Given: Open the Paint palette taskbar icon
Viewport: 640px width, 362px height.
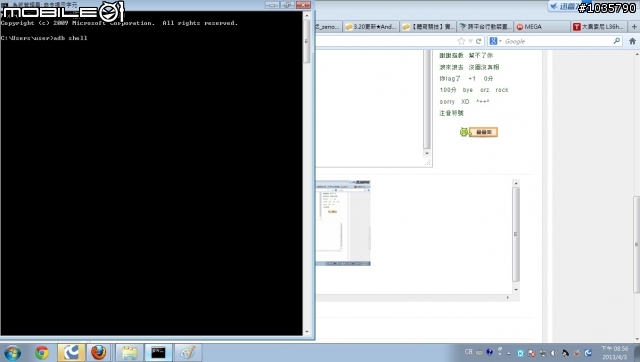Looking at the screenshot, I should (x=188, y=353).
